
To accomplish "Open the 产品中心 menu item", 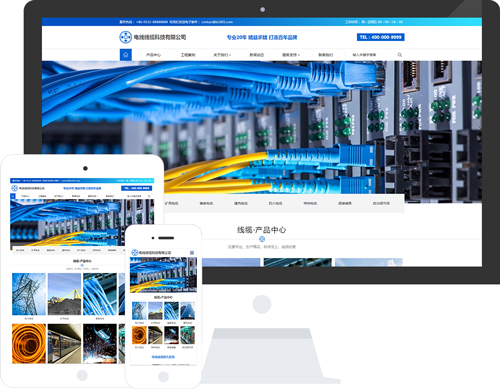I will 153,55.
